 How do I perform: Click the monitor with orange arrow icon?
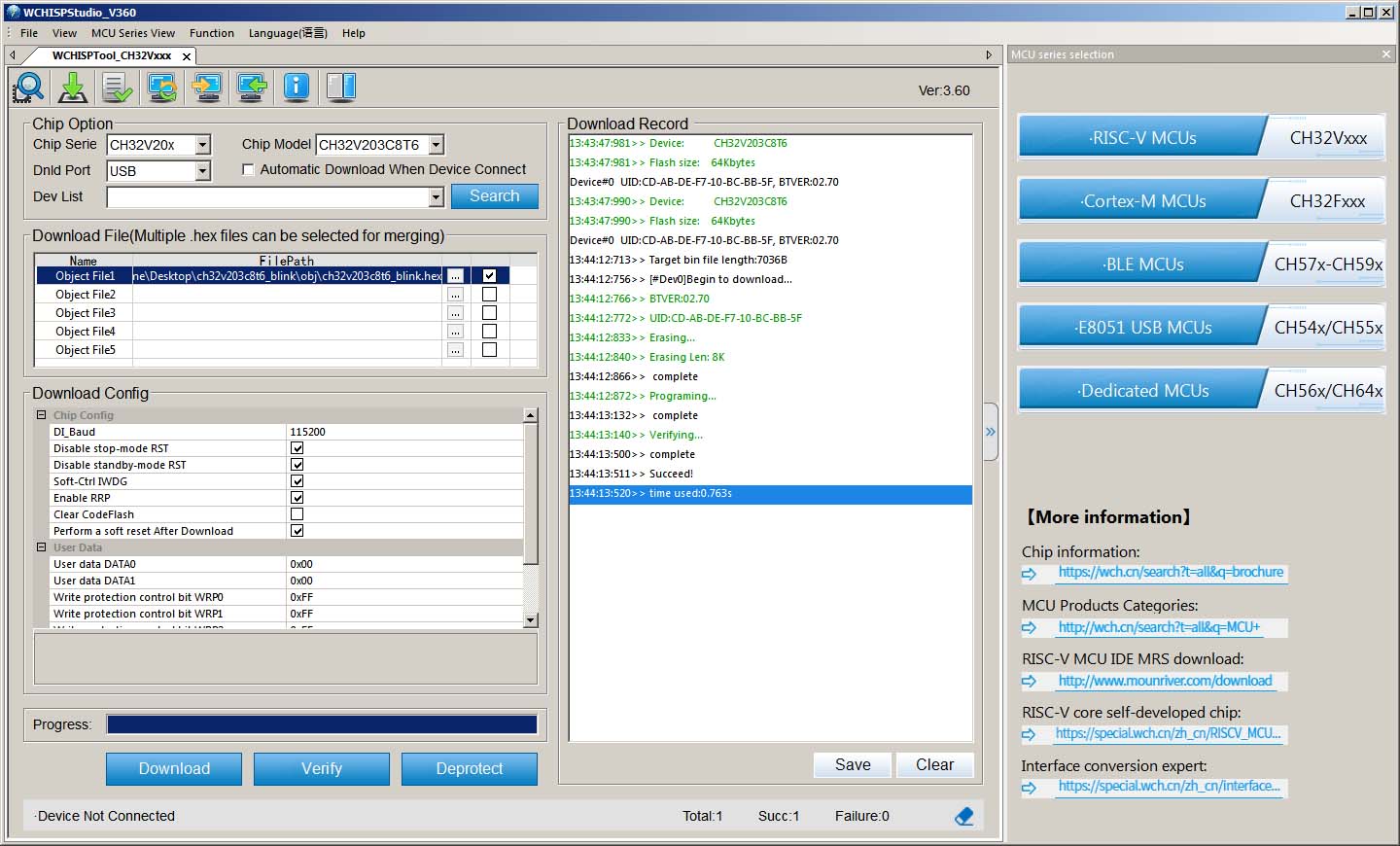207,88
